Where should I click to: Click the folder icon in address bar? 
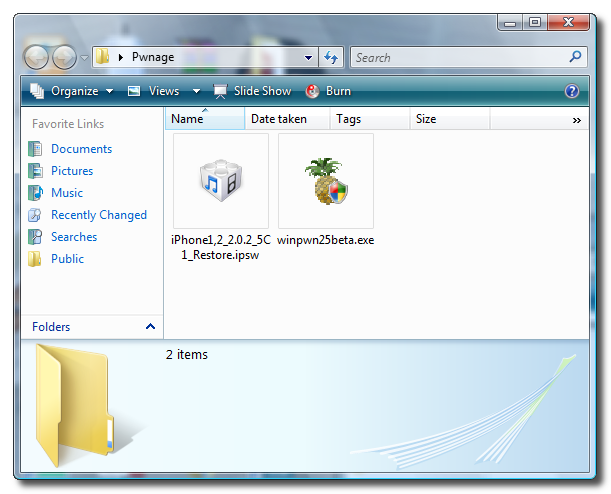point(102,57)
